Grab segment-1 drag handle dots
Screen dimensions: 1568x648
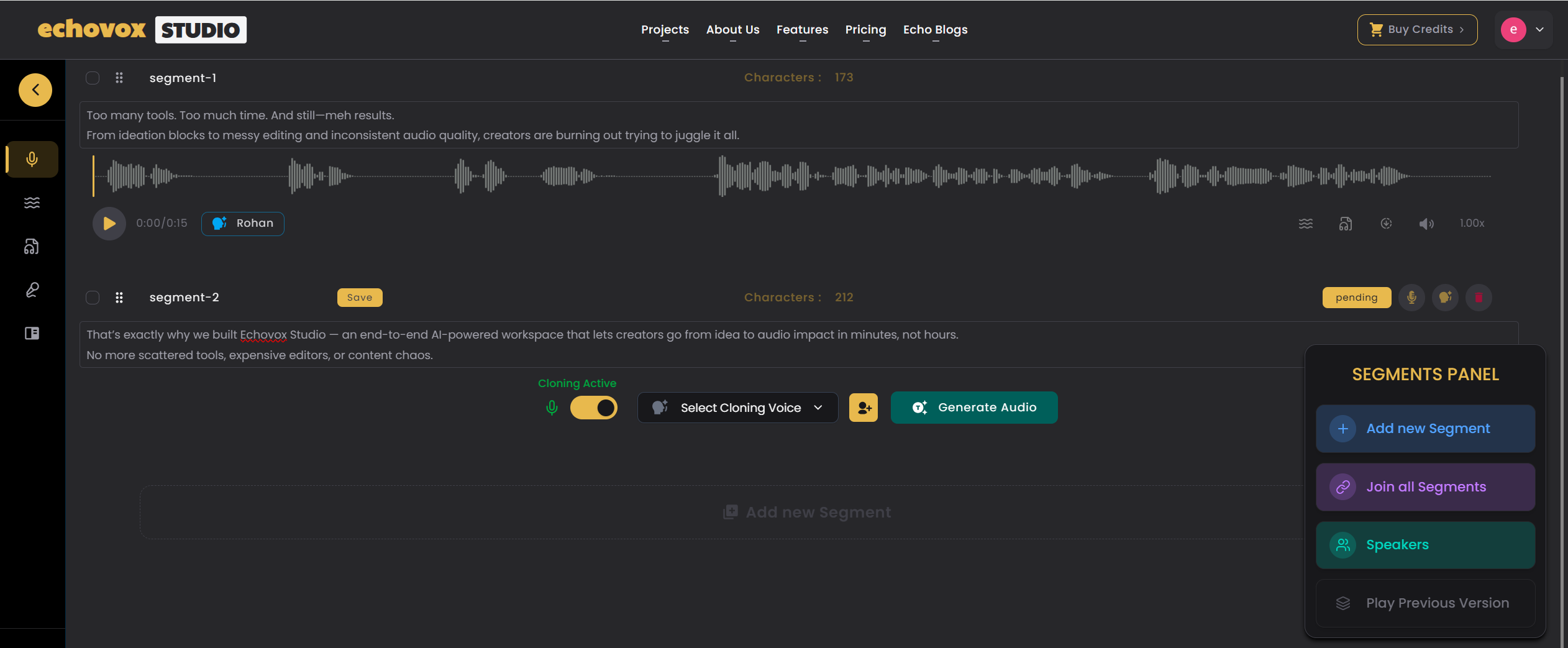coord(119,78)
